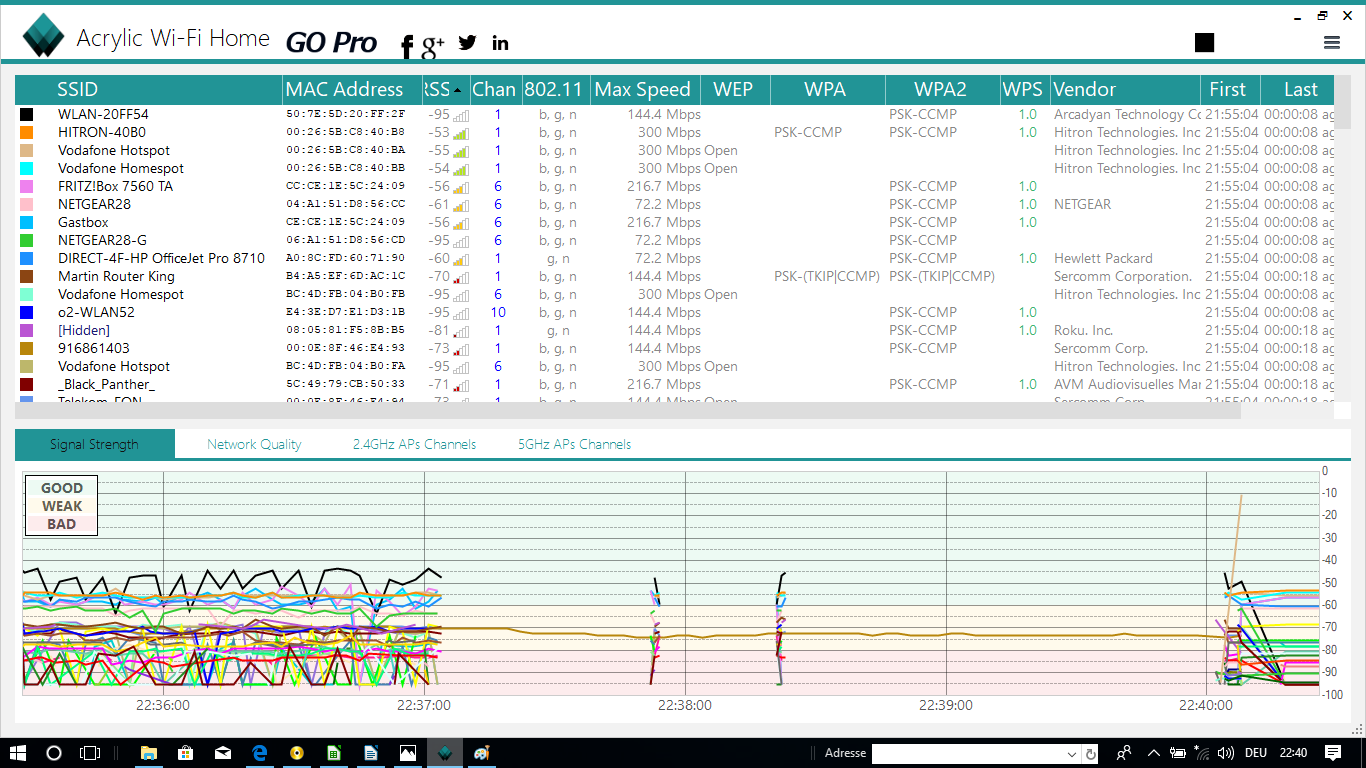
Task: Sort by the SSID column header
Action: pyautogui.click(x=149, y=90)
